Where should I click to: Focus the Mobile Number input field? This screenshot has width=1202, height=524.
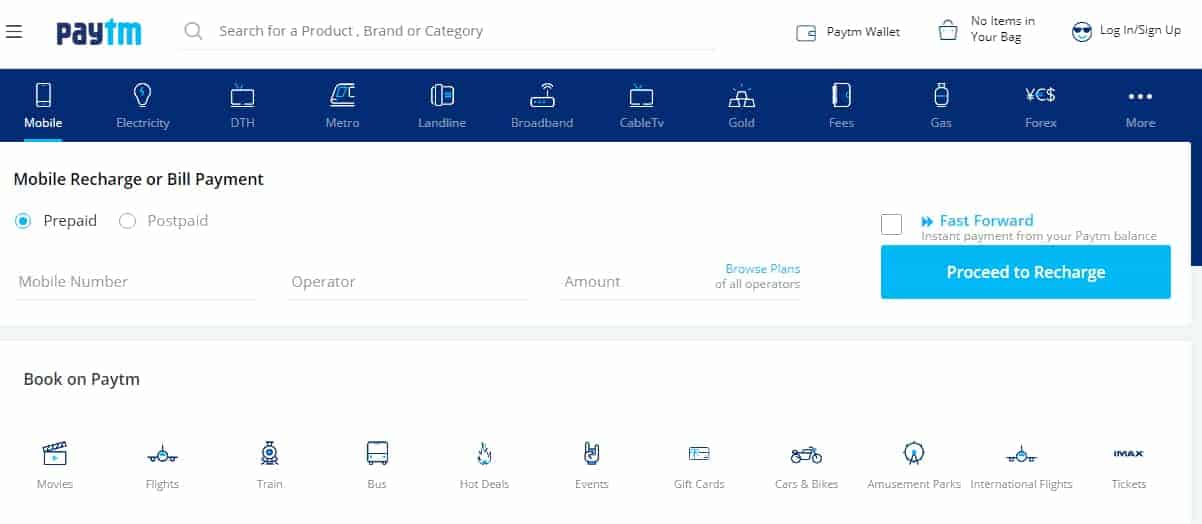(136, 282)
